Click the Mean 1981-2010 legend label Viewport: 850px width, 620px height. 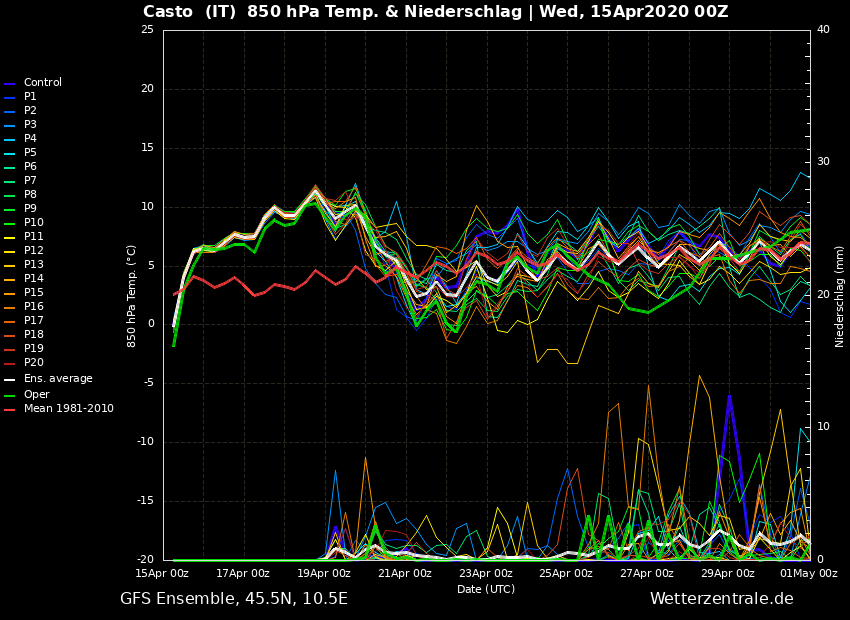click(x=69, y=409)
